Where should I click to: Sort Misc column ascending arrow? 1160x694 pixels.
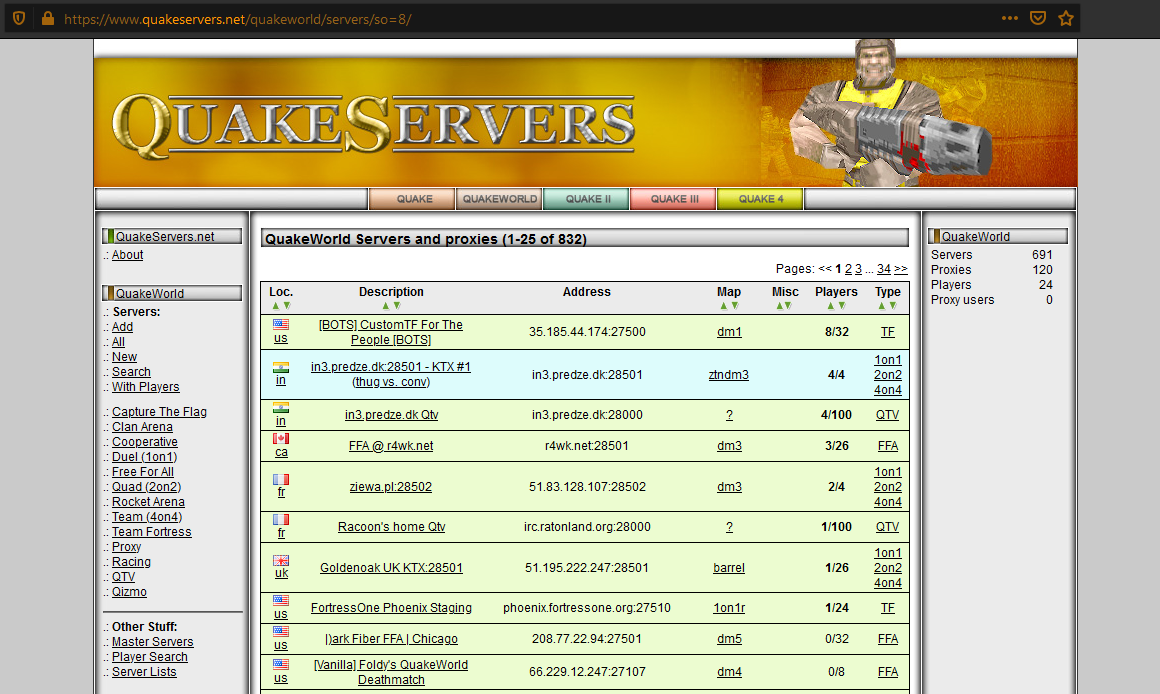tap(779, 306)
